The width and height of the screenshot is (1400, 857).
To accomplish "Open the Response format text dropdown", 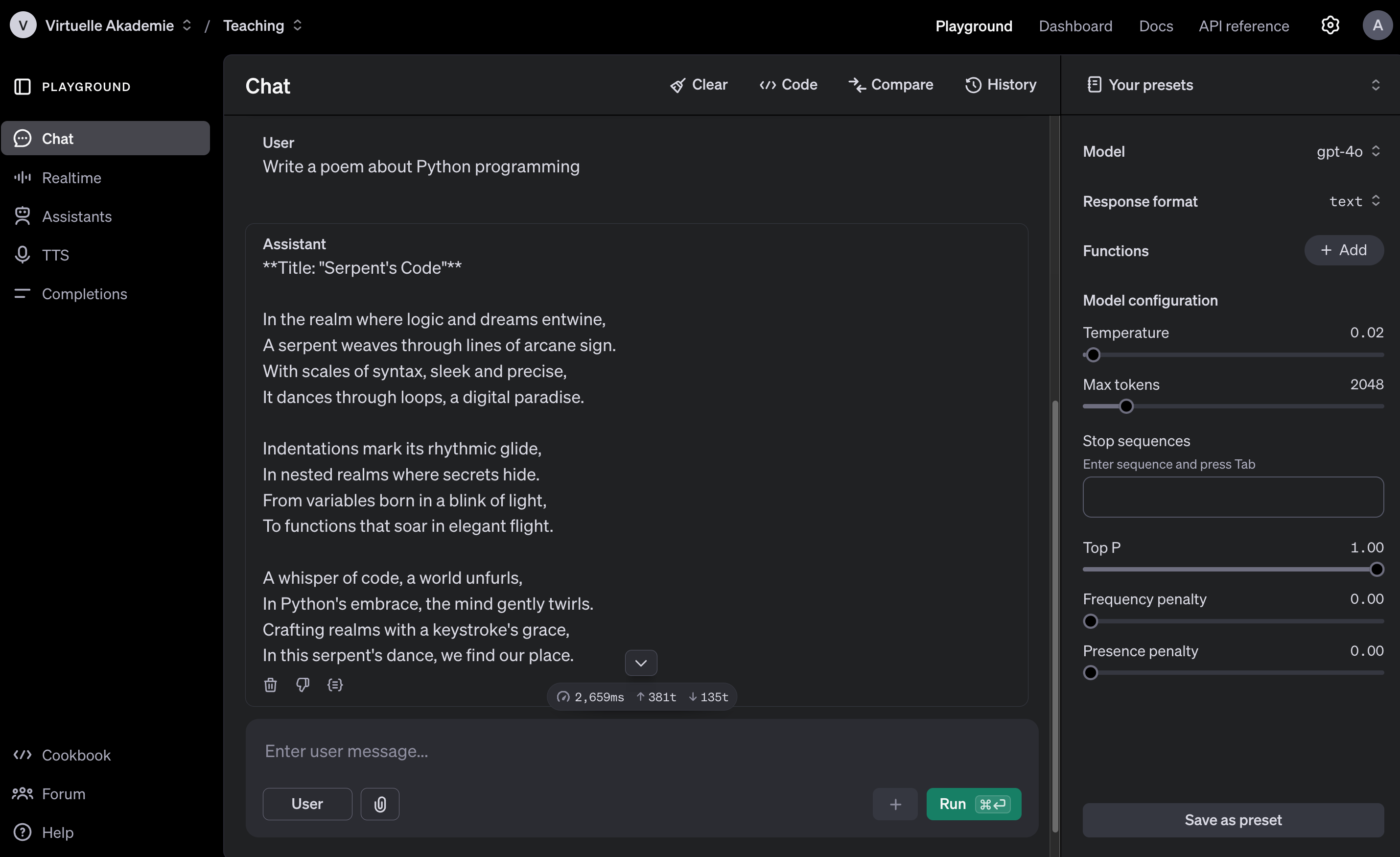I will click(1354, 201).
